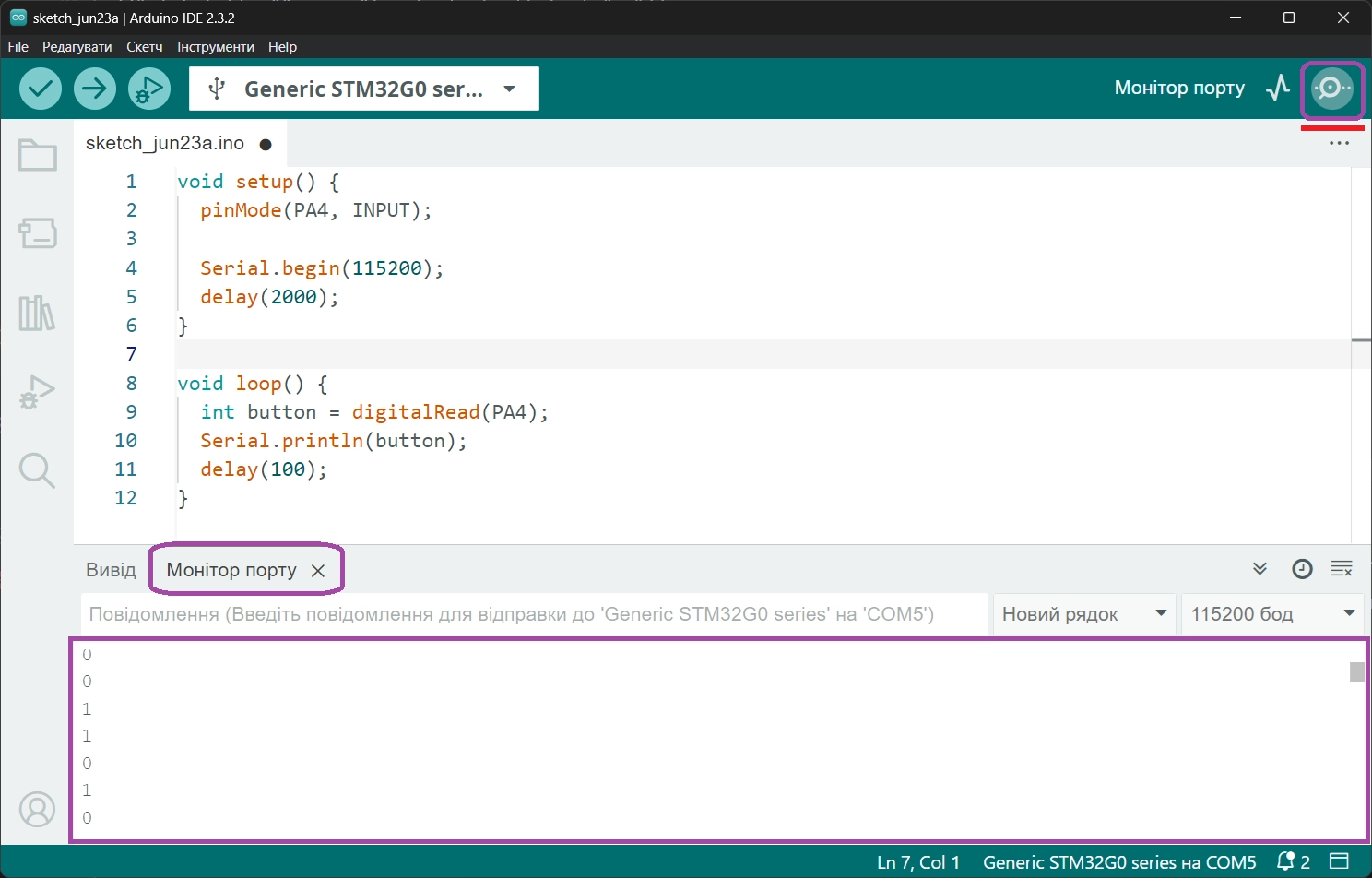Open the Serial Plotter icon
The height and width of the screenshot is (878, 1372).
(1278, 89)
